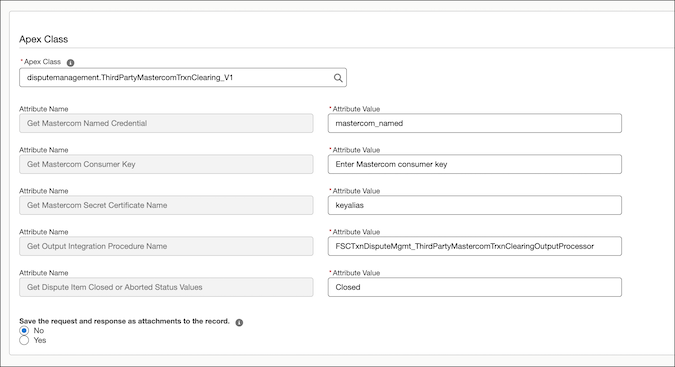
Task: Click the Apex Class section heading
Action: [x=43, y=39]
